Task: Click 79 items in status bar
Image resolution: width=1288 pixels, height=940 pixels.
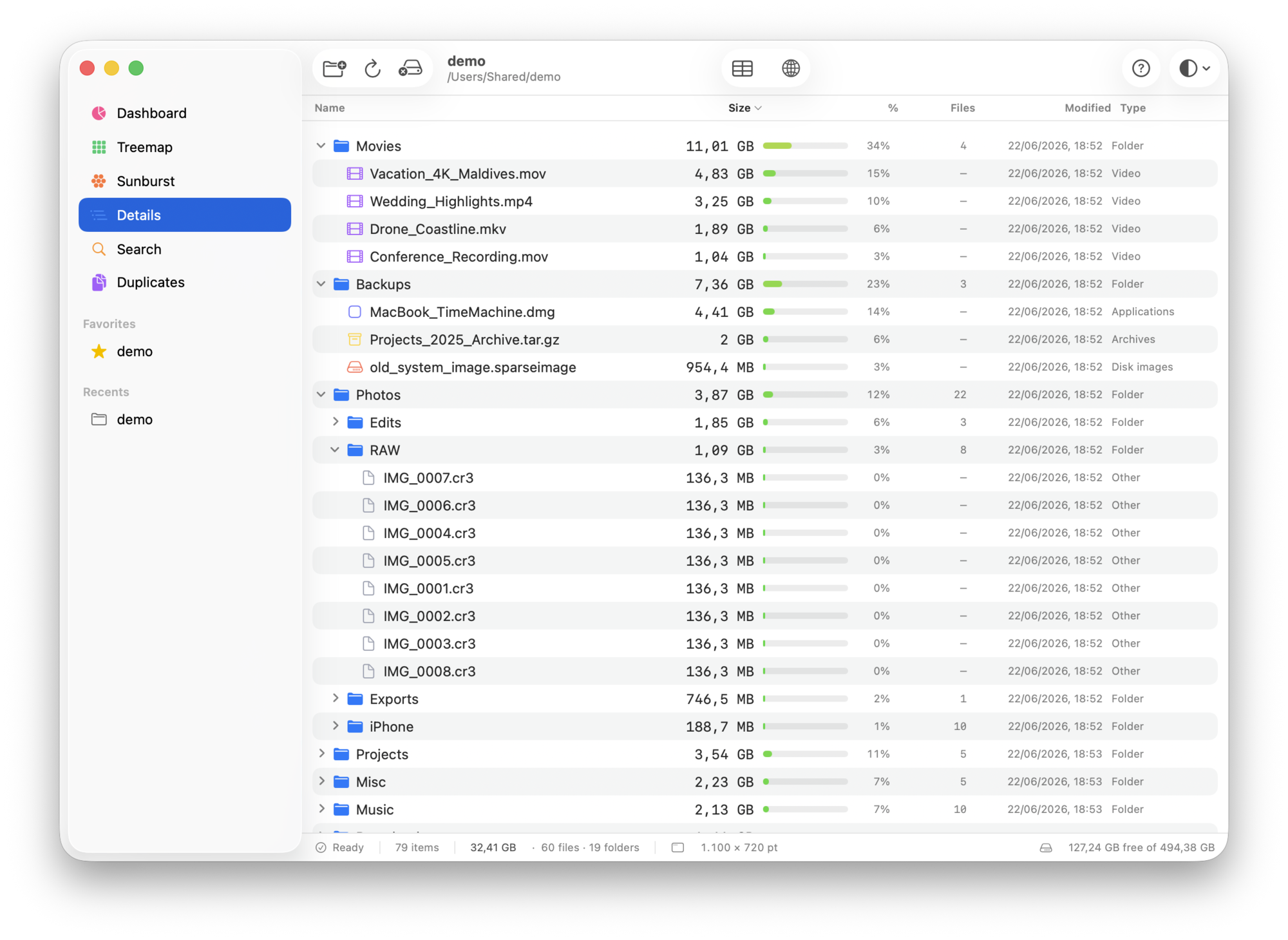Action: (417, 848)
